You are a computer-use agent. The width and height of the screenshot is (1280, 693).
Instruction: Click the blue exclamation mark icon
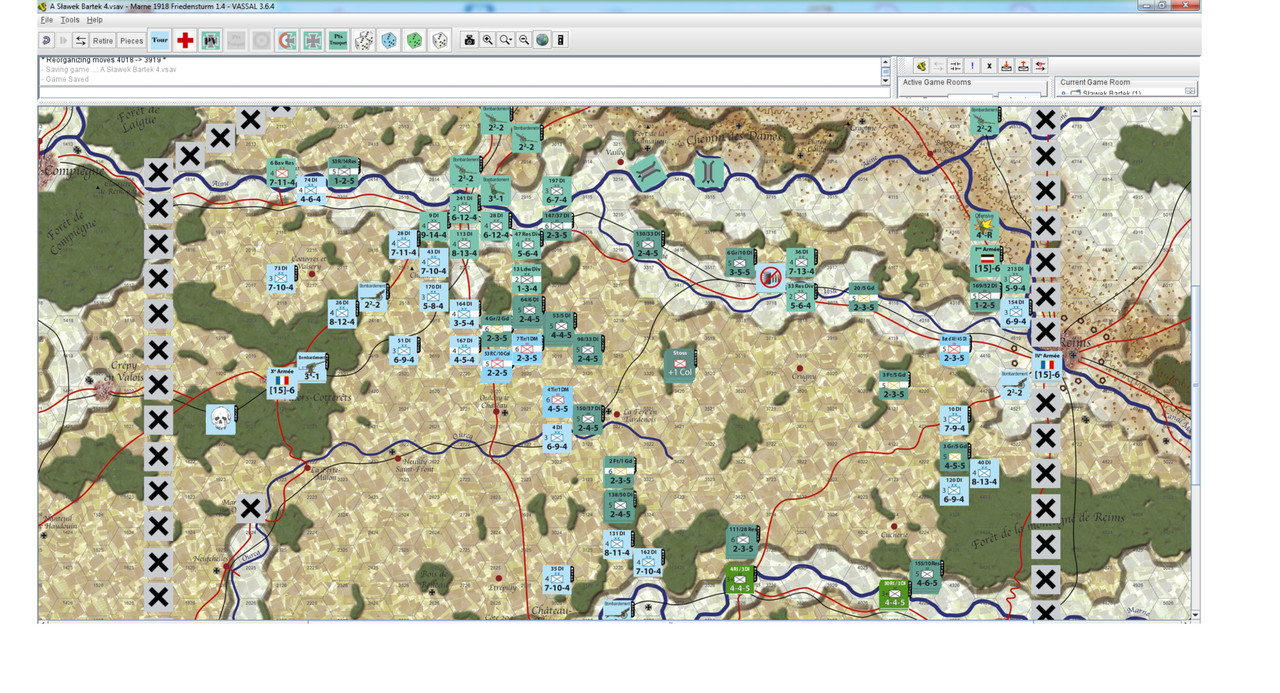(x=972, y=66)
